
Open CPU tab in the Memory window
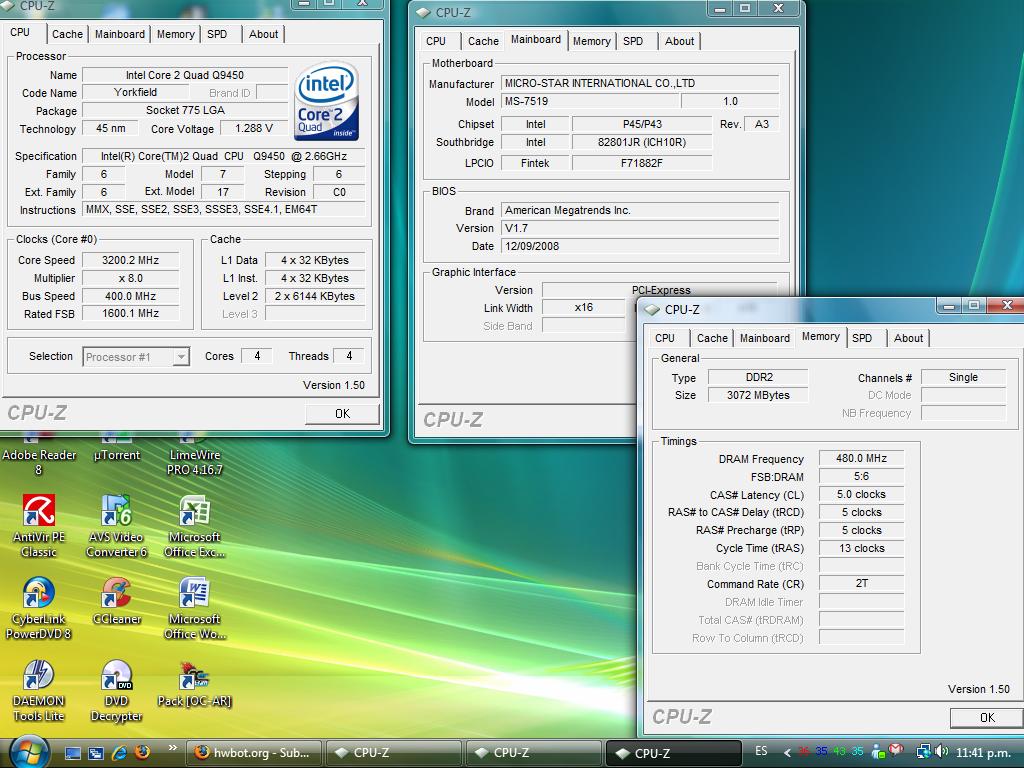[x=665, y=338]
